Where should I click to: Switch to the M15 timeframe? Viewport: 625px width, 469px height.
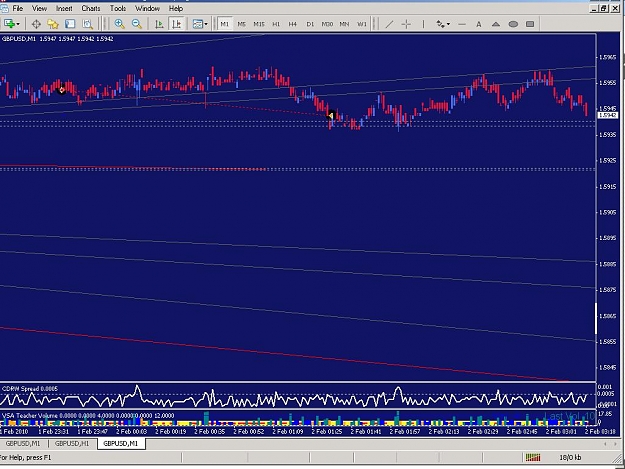[259, 24]
